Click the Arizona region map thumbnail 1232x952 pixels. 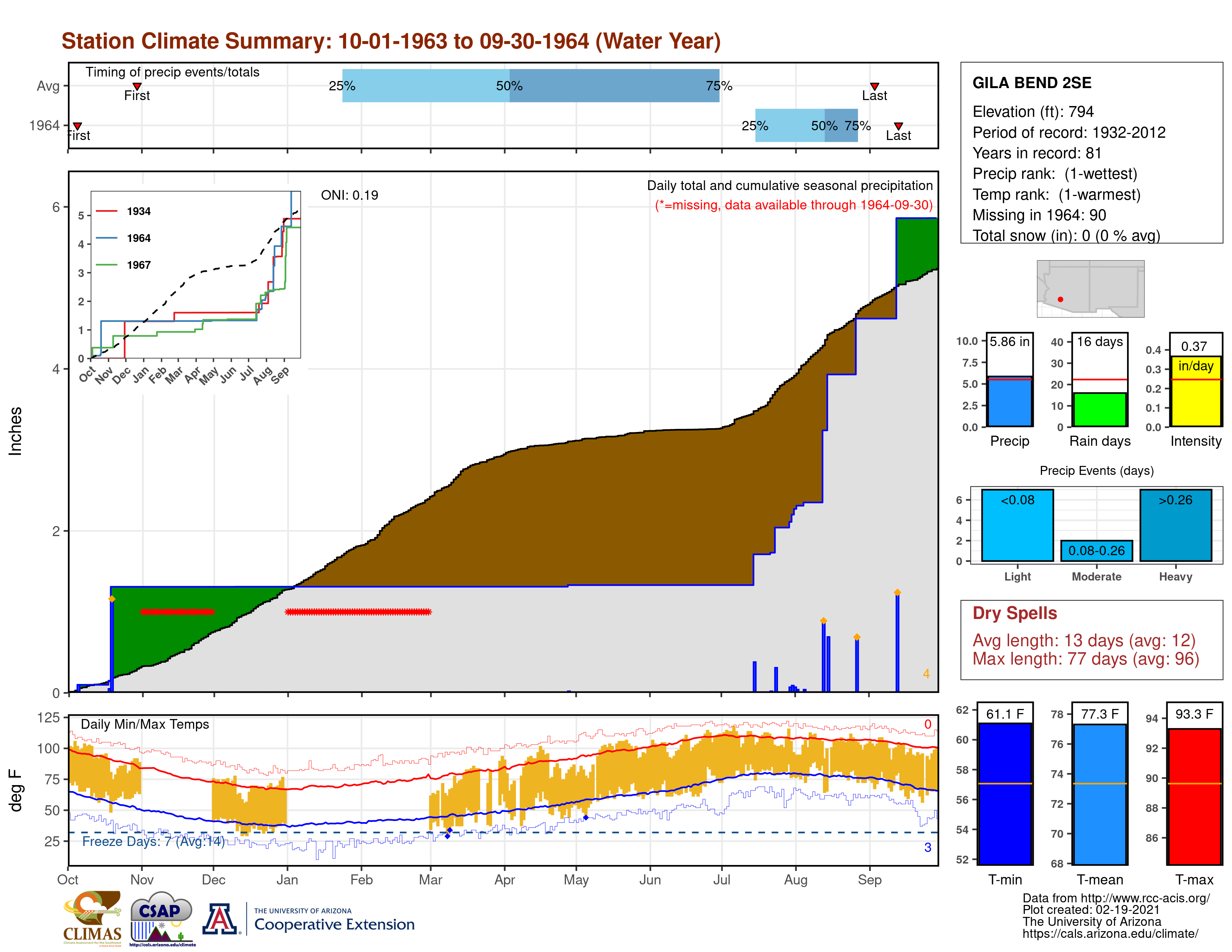(x=1091, y=288)
